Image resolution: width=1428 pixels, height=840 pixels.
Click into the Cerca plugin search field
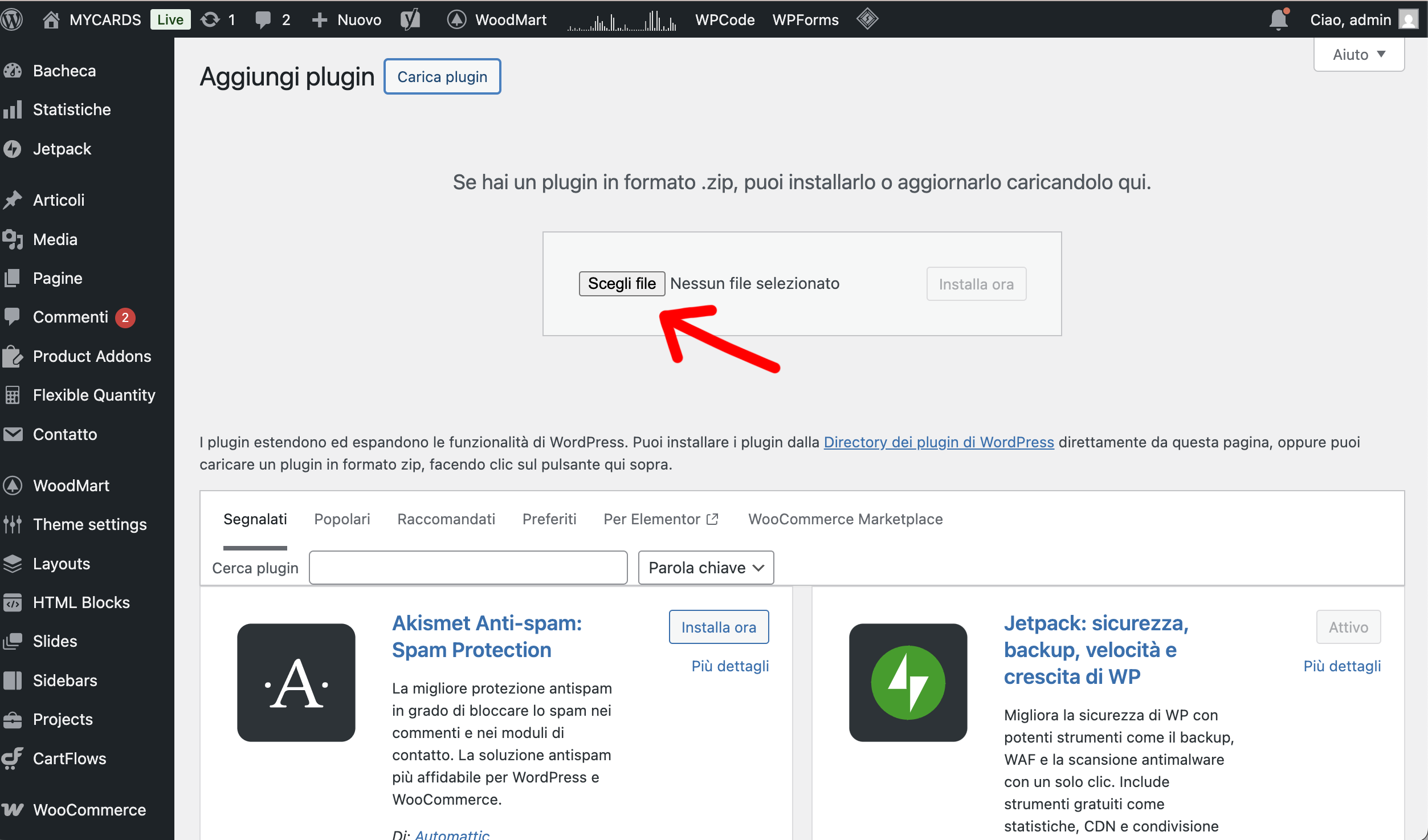tap(468, 568)
